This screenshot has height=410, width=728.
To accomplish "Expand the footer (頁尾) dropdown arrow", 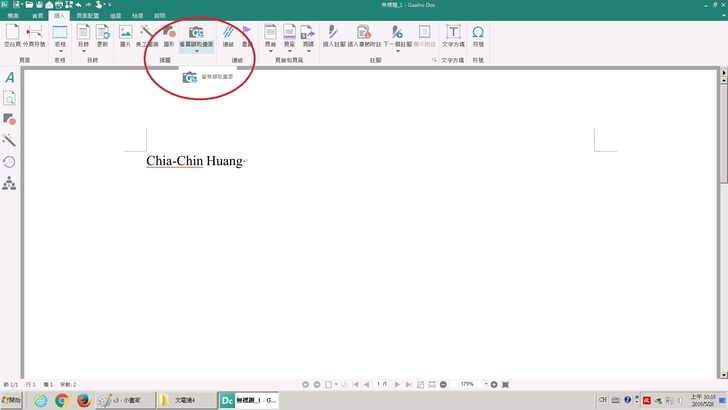I will [290, 51].
